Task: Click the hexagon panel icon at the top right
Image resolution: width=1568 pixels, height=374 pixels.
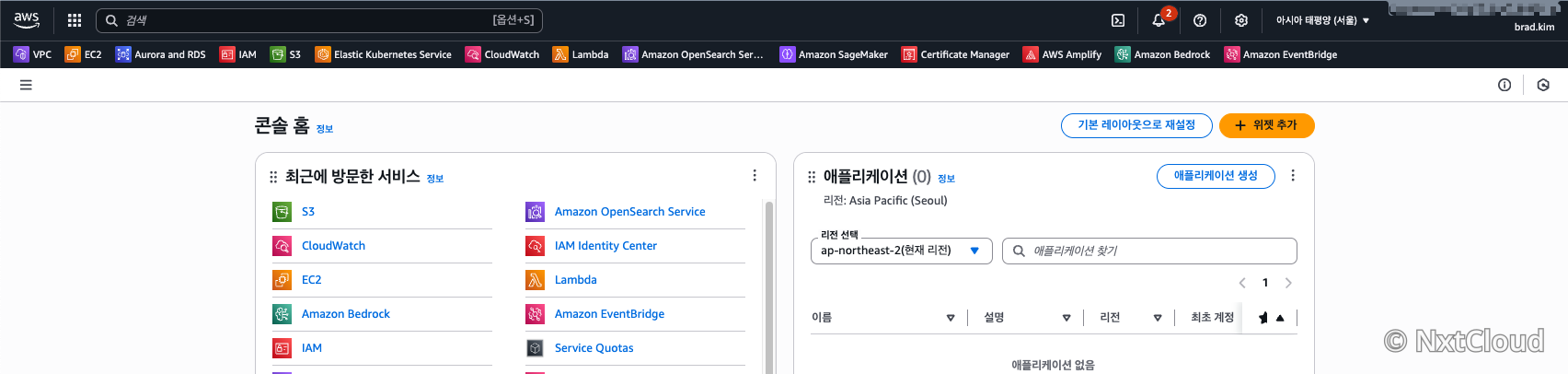Action: [1543, 85]
